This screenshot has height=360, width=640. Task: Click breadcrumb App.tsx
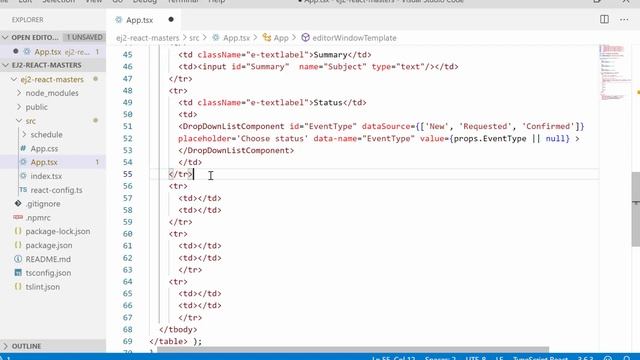pos(236,38)
